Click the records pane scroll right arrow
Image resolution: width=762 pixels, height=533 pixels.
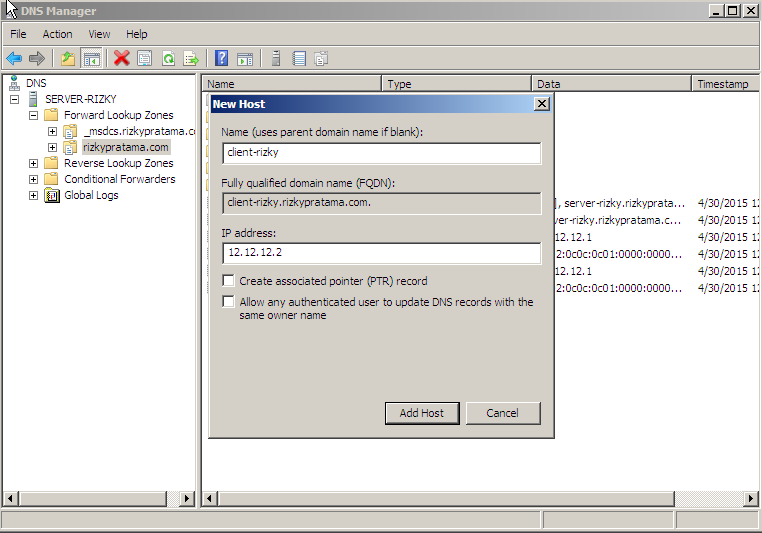(x=751, y=498)
